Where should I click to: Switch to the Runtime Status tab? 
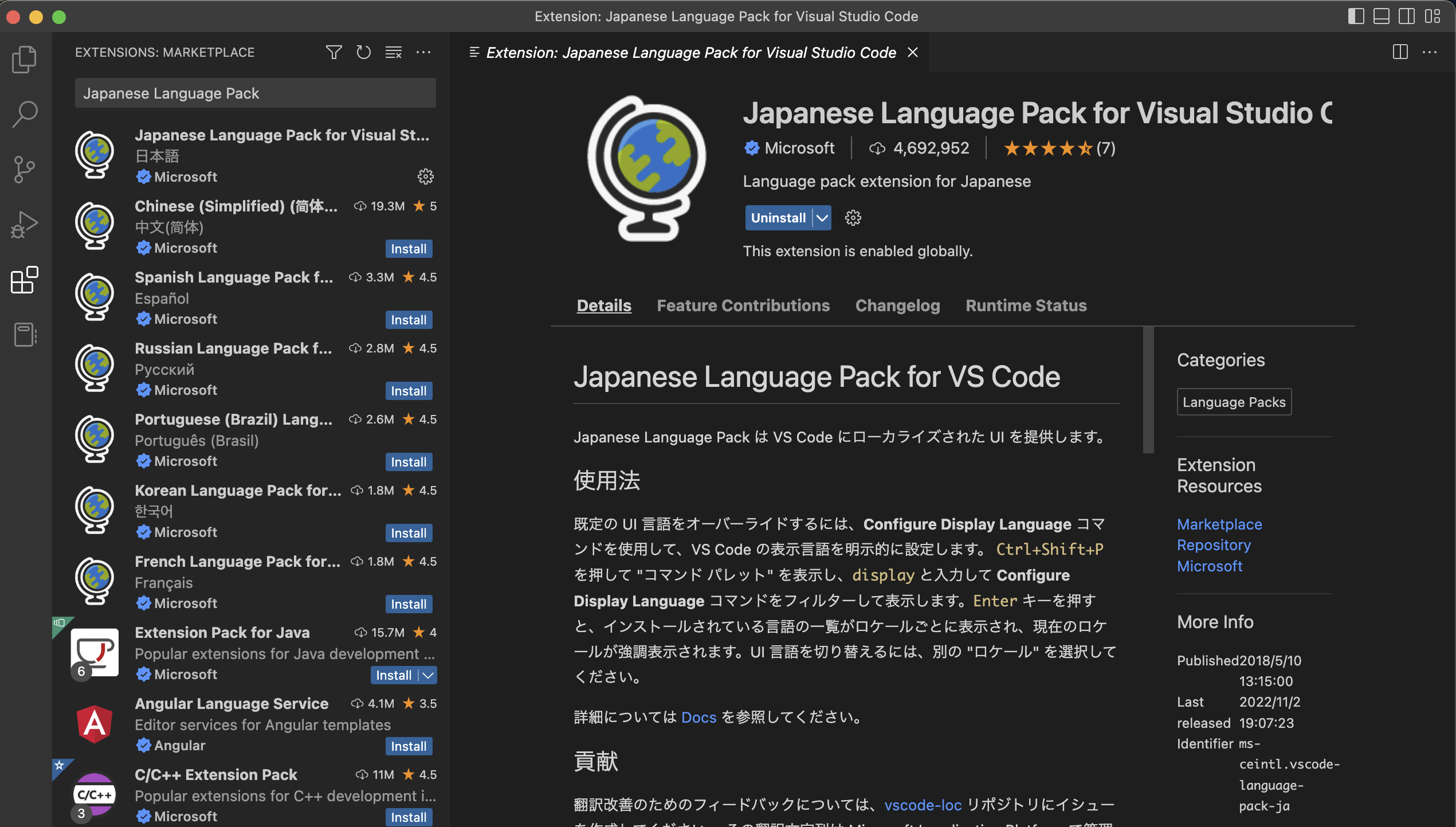(x=1026, y=305)
